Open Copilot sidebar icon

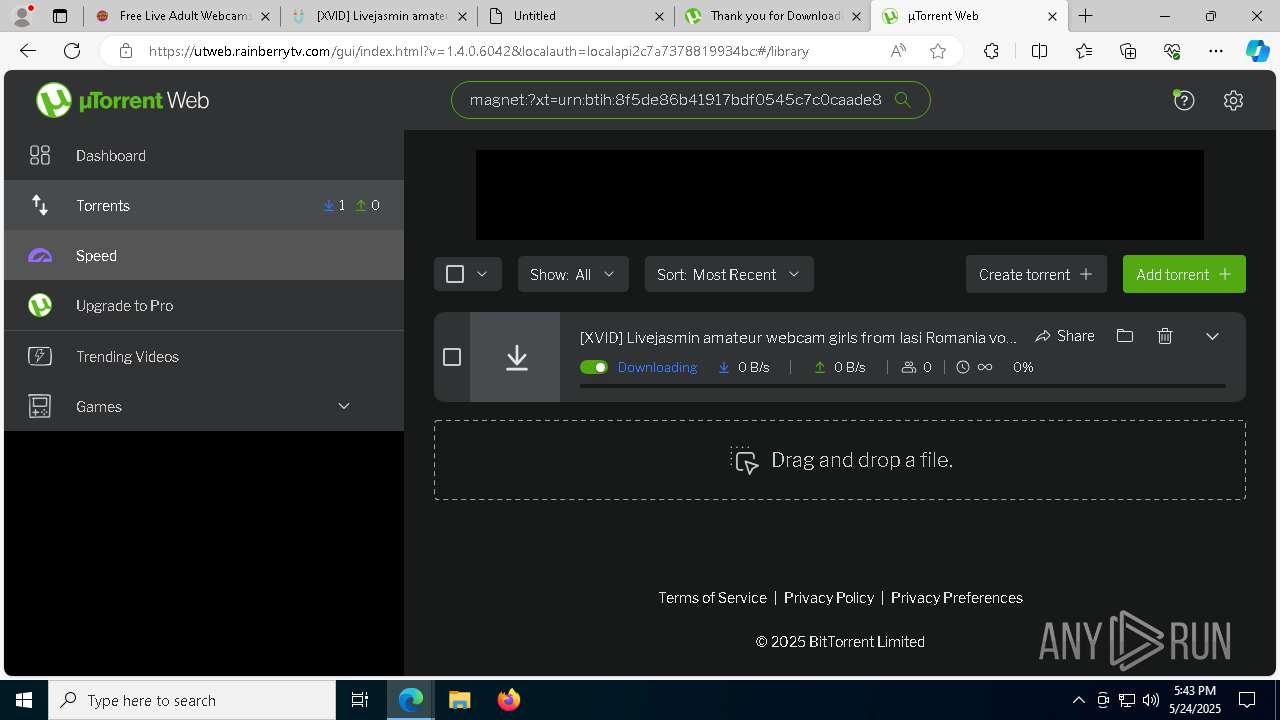click(x=1257, y=51)
